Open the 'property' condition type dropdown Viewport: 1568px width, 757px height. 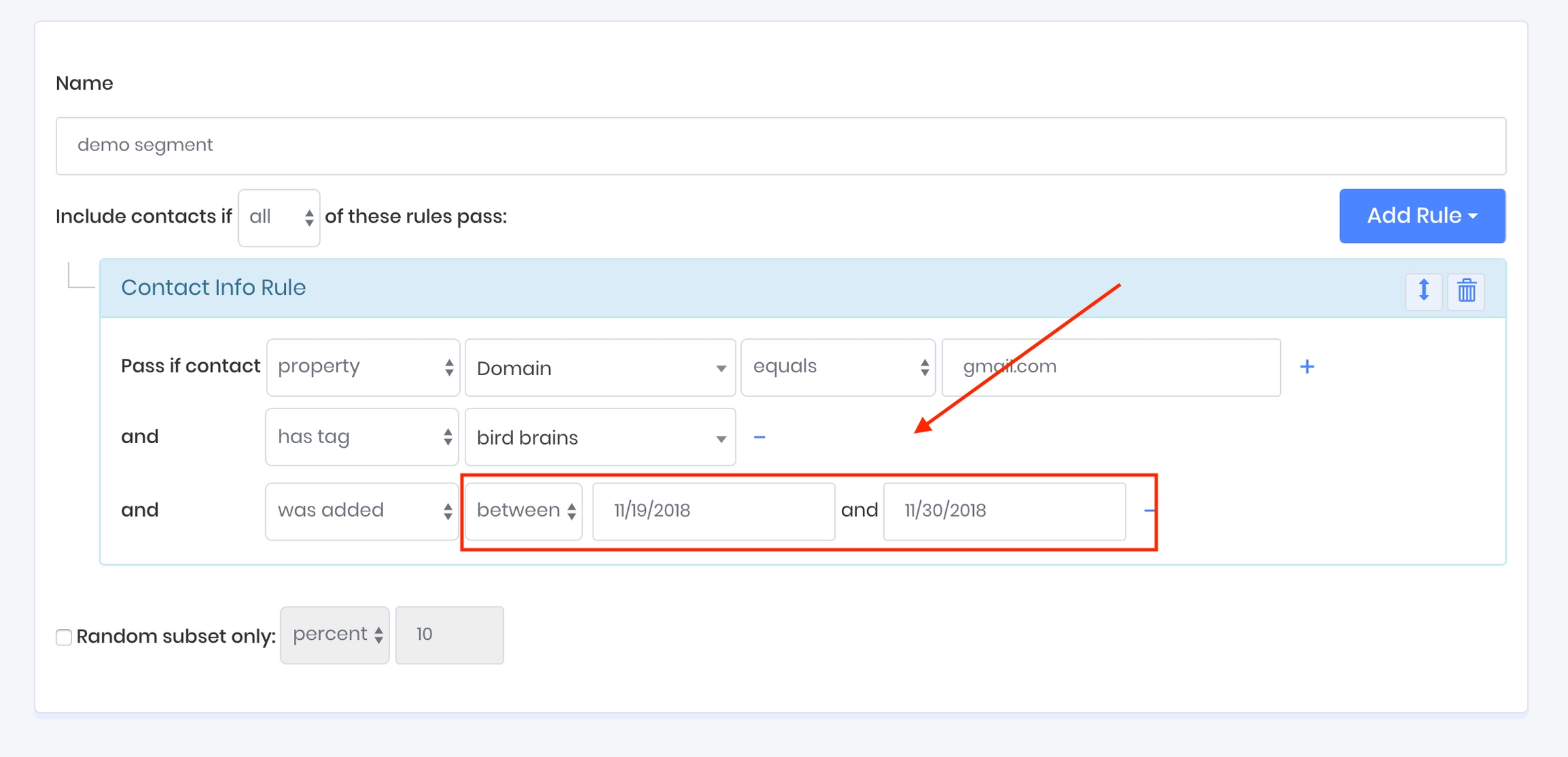[363, 367]
